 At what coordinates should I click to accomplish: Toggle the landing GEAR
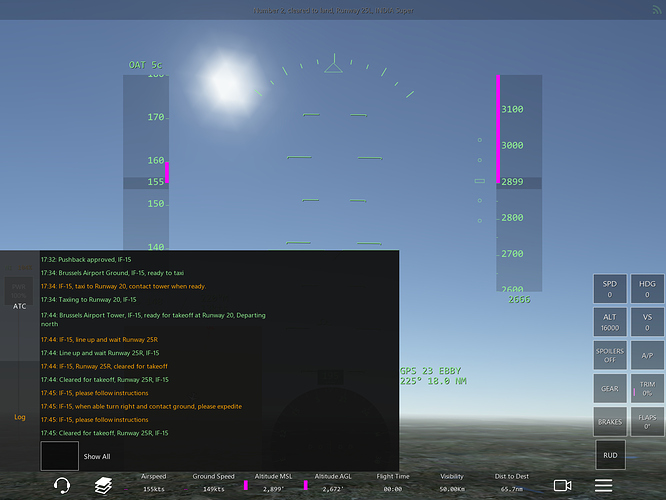pos(610,388)
